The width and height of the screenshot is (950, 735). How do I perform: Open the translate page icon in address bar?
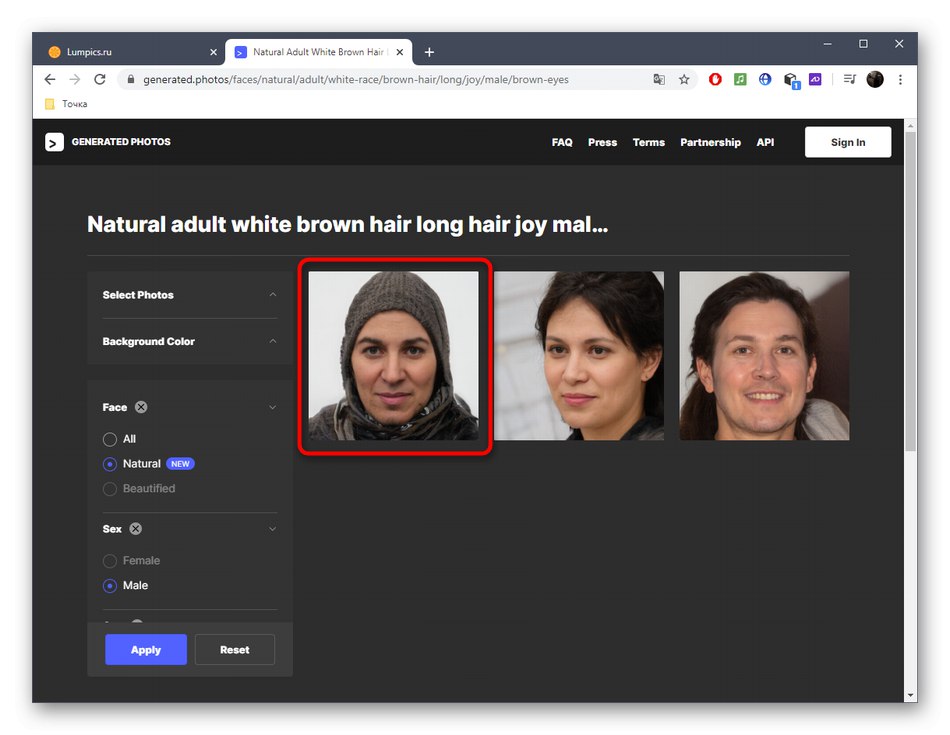tap(658, 80)
